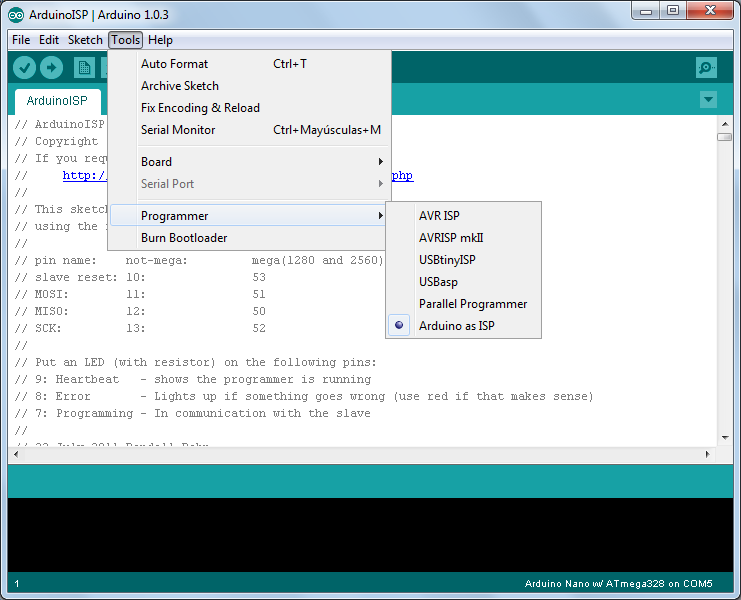Click the black console output area
The height and width of the screenshot is (600, 741).
coord(370,535)
